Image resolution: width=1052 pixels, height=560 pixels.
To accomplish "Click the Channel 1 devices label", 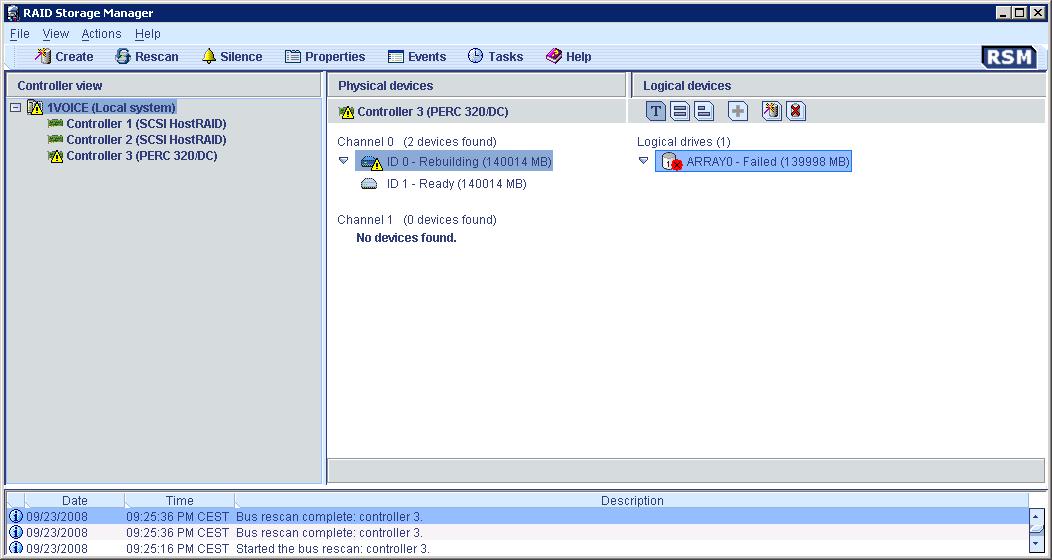I will 417,219.
